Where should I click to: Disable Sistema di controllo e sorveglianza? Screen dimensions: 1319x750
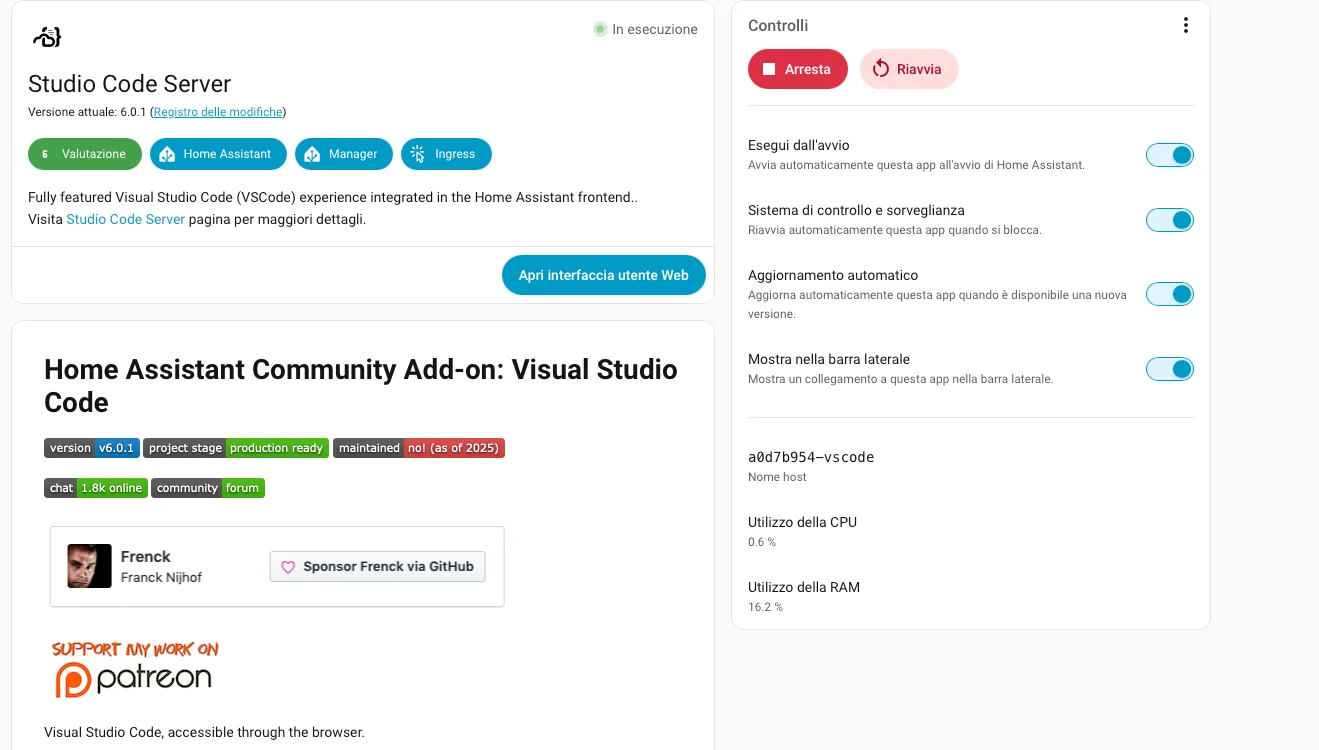click(1170, 220)
